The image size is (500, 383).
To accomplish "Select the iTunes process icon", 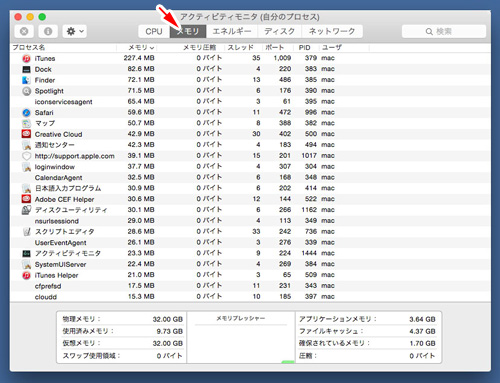I will pos(26,59).
